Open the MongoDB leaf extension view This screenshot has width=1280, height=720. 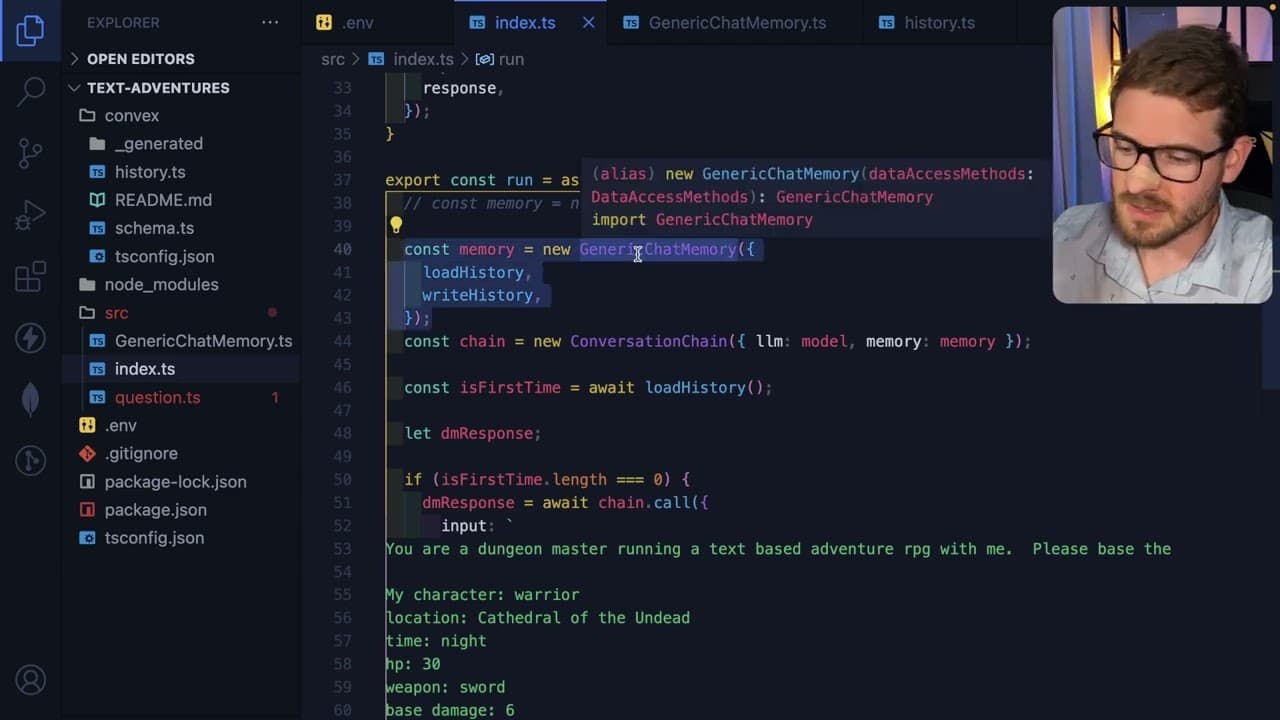click(x=30, y=399)
